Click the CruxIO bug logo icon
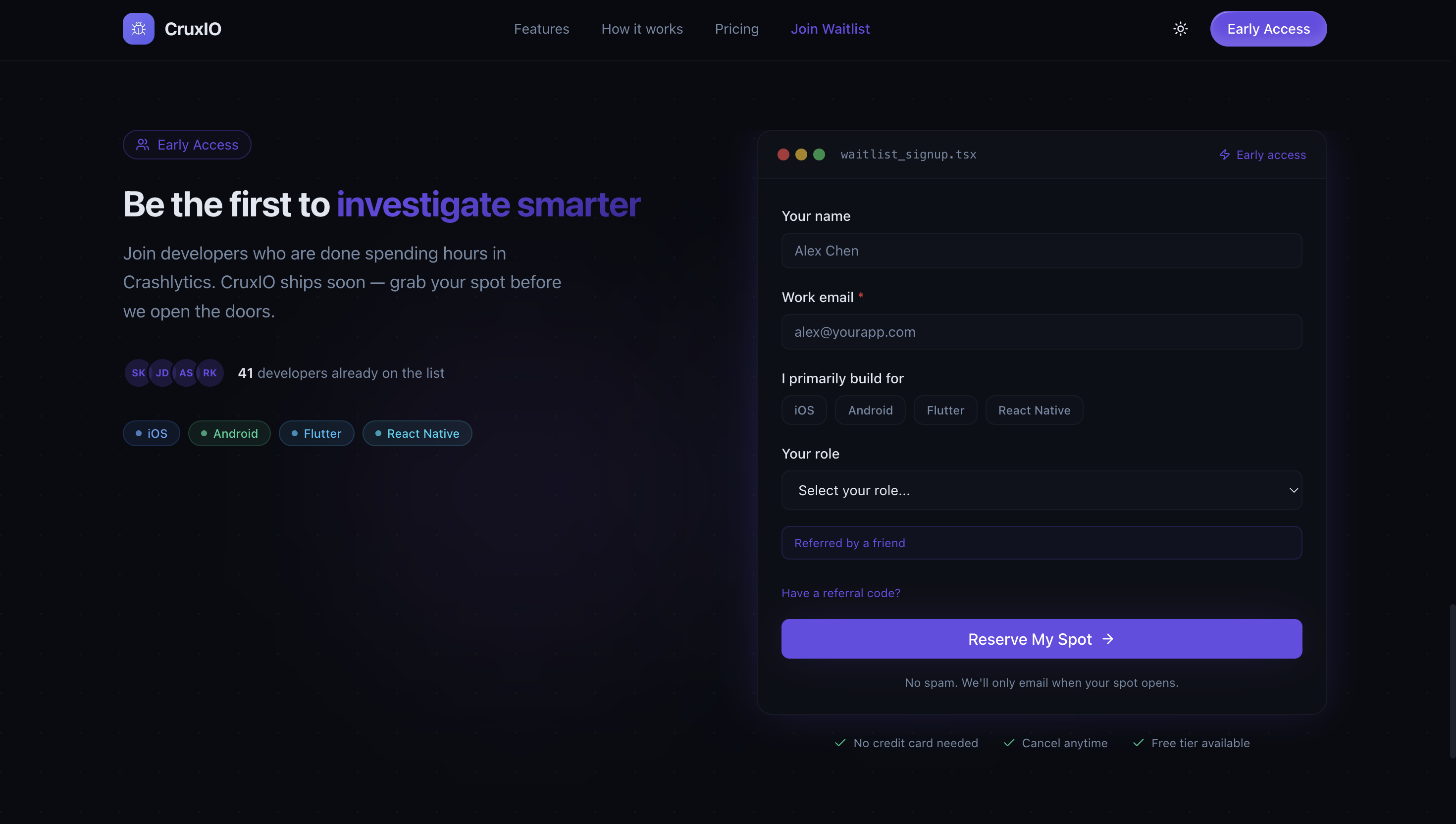The width and height of the screenshot is (1456, 824). point(138,28)
